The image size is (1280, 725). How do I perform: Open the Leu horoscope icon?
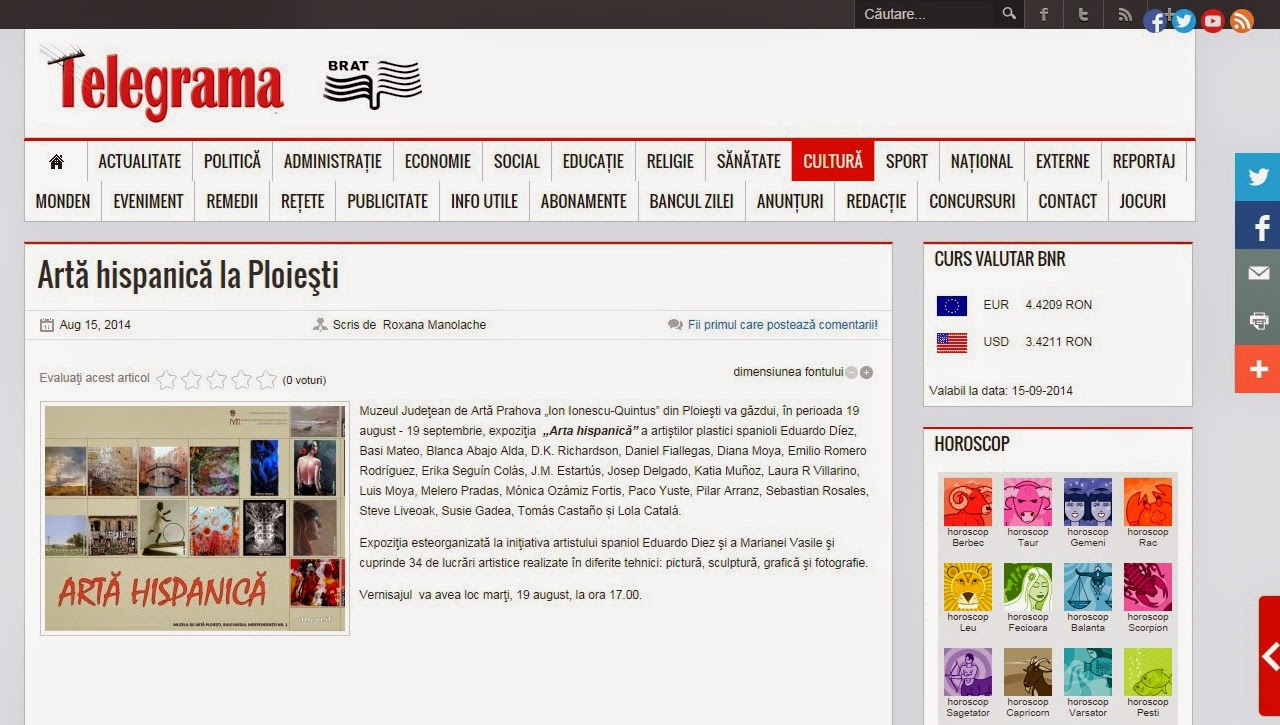pos(968,587)
